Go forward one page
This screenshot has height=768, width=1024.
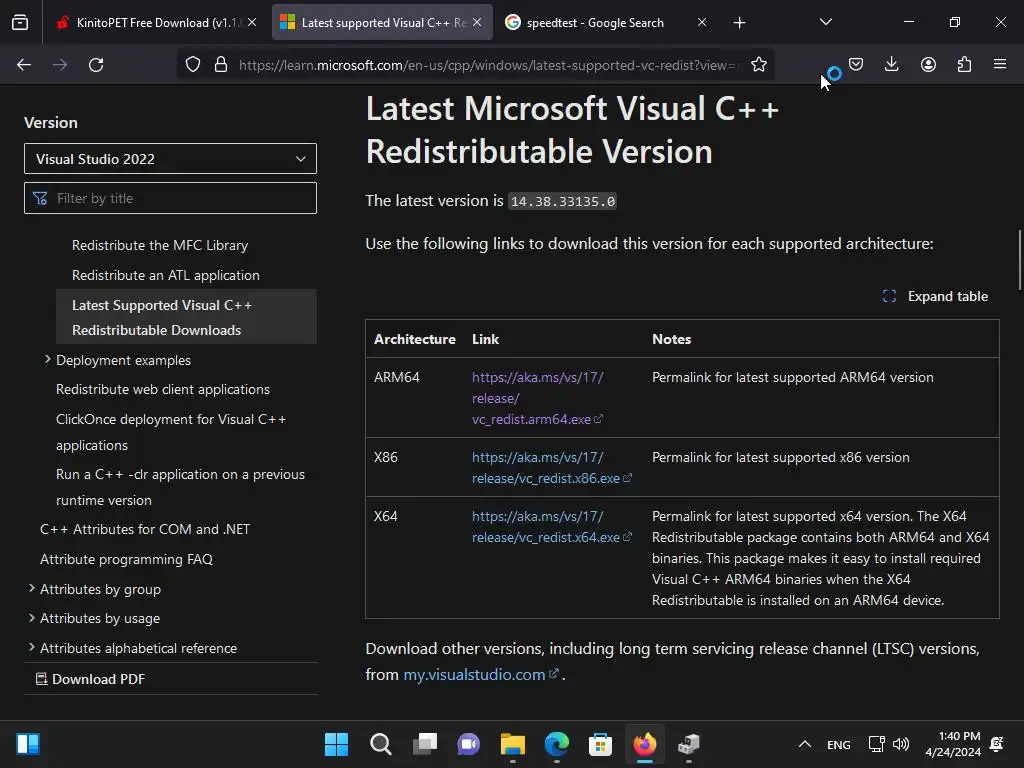click(x=60, y=65)
